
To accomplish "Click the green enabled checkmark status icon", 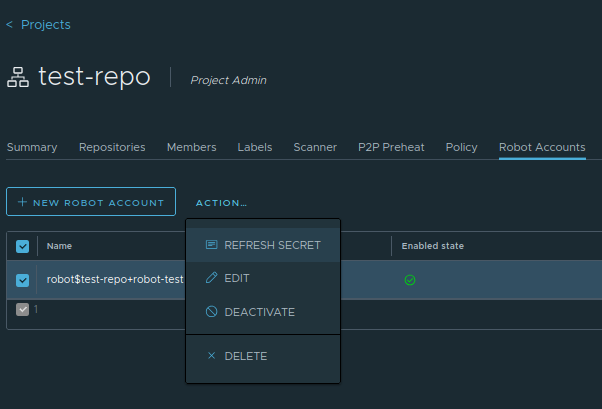I will click(x=410, y=280).
